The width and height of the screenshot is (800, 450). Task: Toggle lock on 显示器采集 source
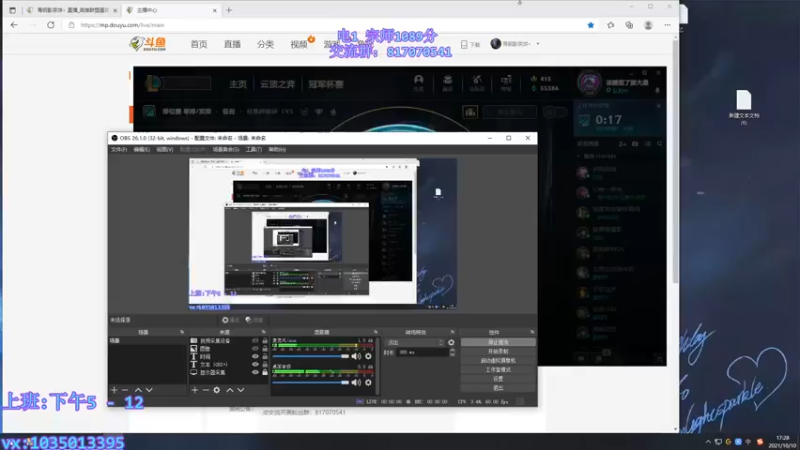pos(265,372)
